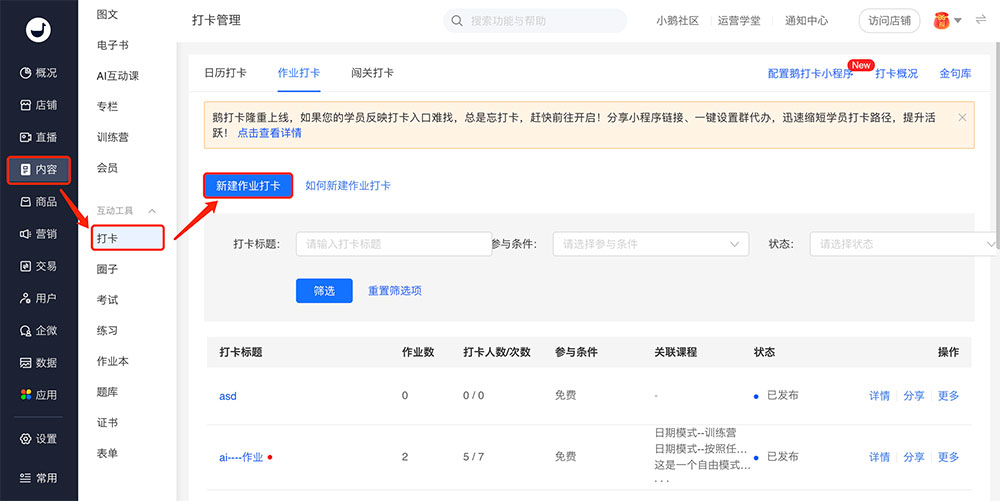Focus the 打卡标题 input field

[x=393, y=244]
